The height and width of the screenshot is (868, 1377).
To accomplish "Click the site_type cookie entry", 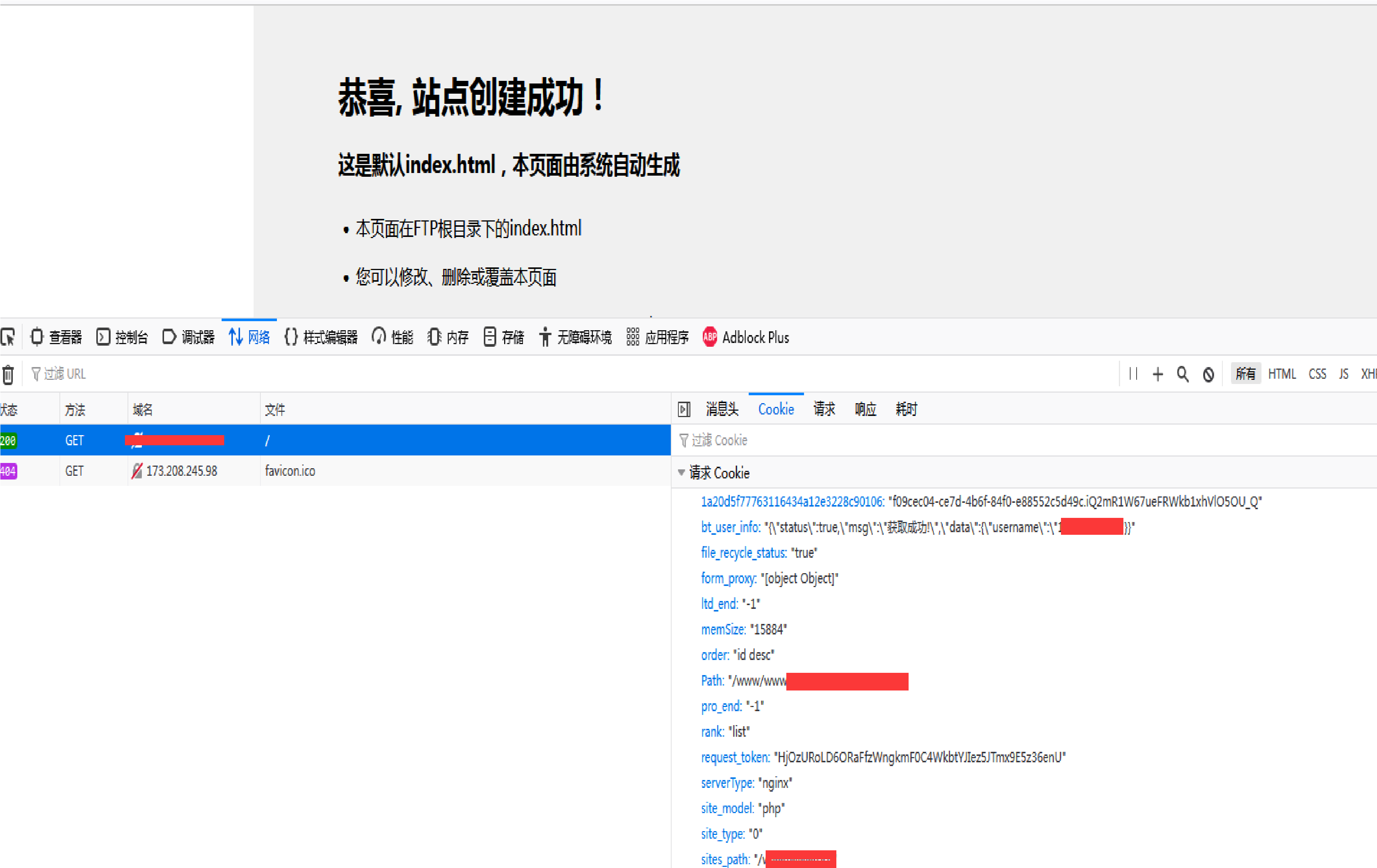I will coord(732,834).
